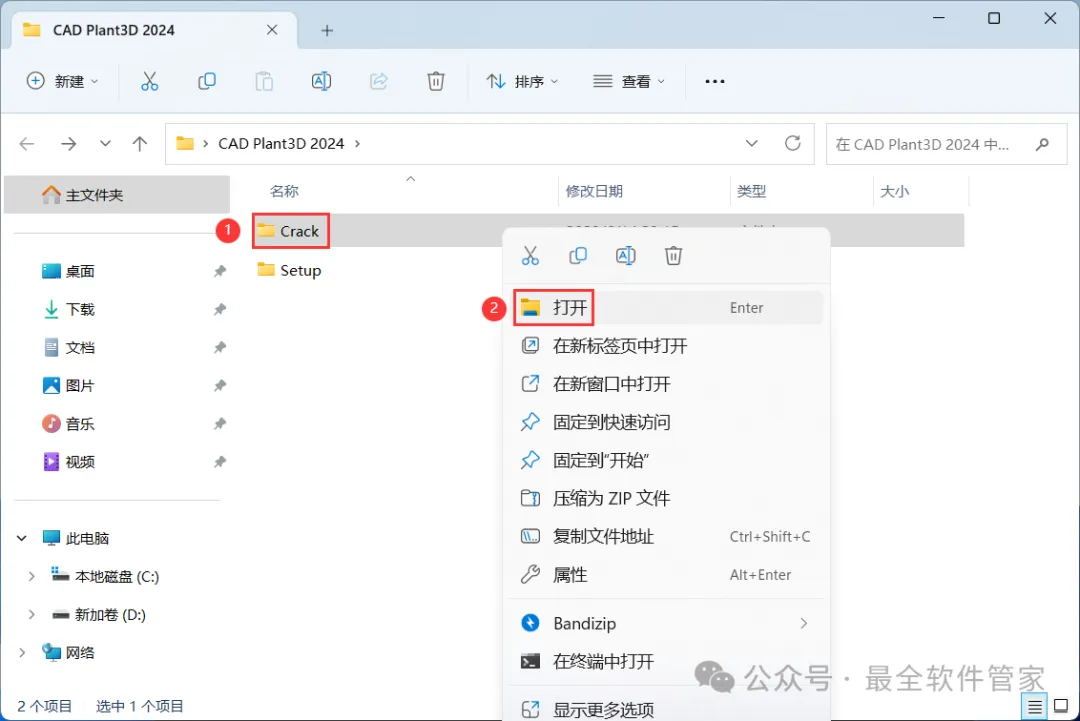This screenshot has width=1080, height=721.
Task: Go forward with the right arrow button
Action: tap(68, 144)
